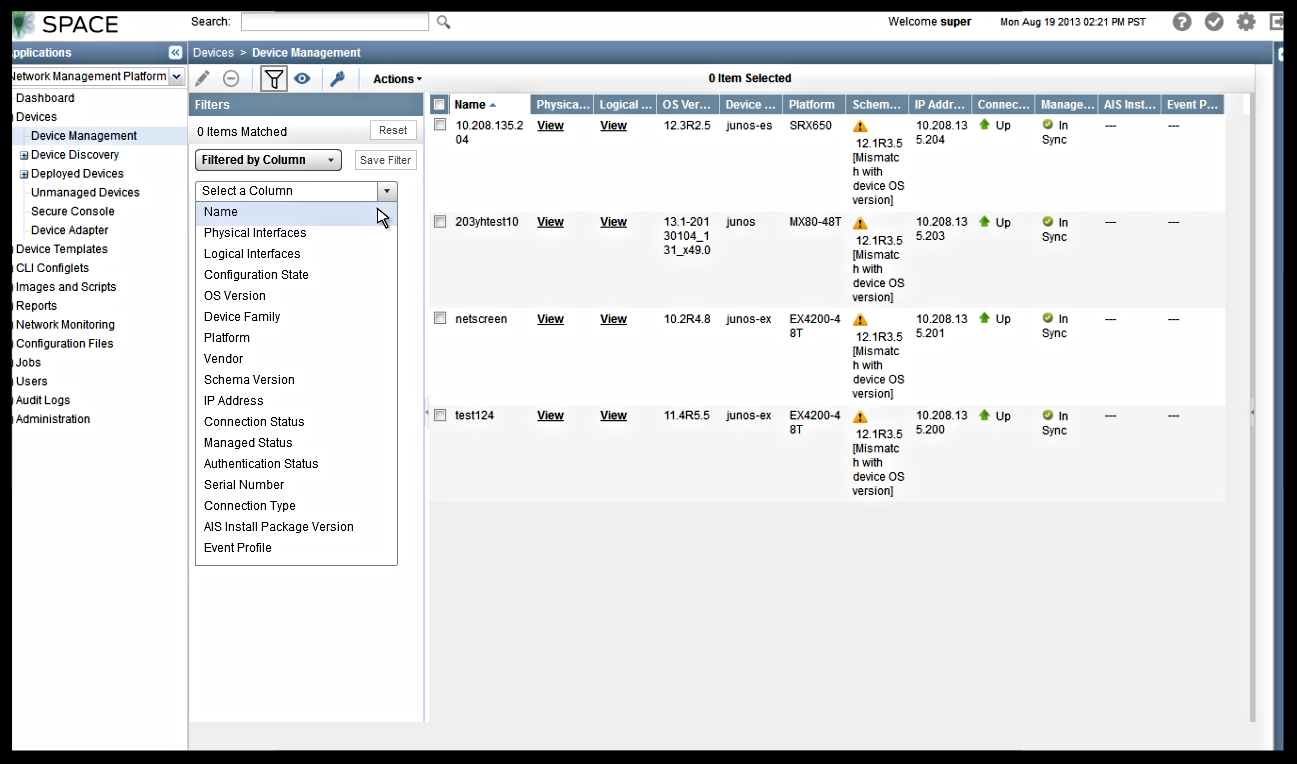
Task: Choose Serial Number option
Action: (296, 485)
